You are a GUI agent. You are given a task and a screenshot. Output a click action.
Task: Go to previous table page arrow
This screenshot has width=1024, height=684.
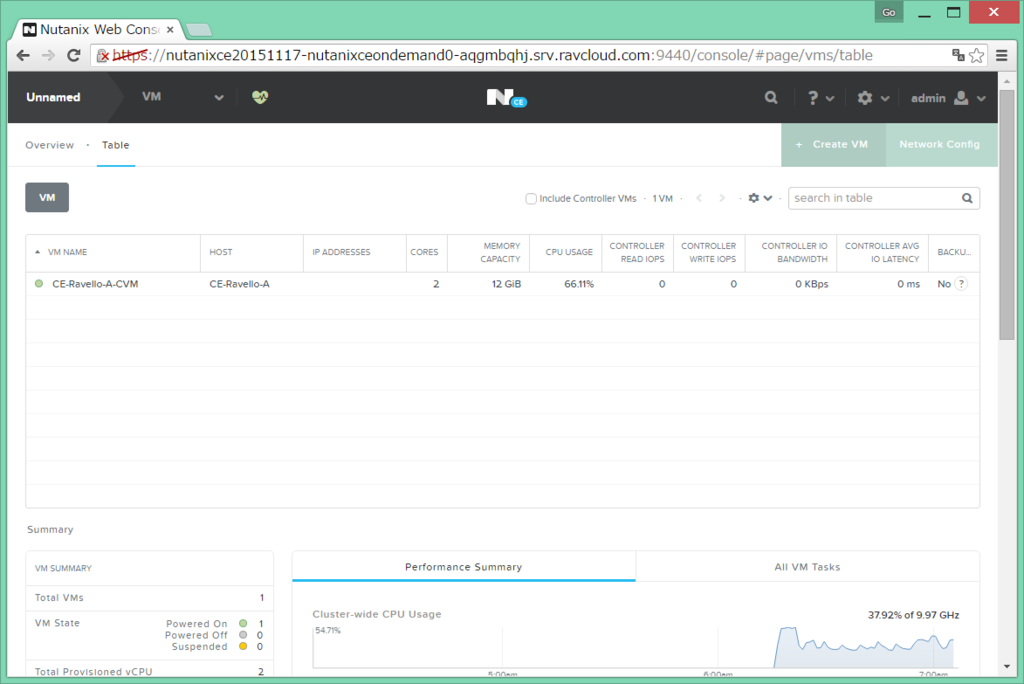coord(699,198)
